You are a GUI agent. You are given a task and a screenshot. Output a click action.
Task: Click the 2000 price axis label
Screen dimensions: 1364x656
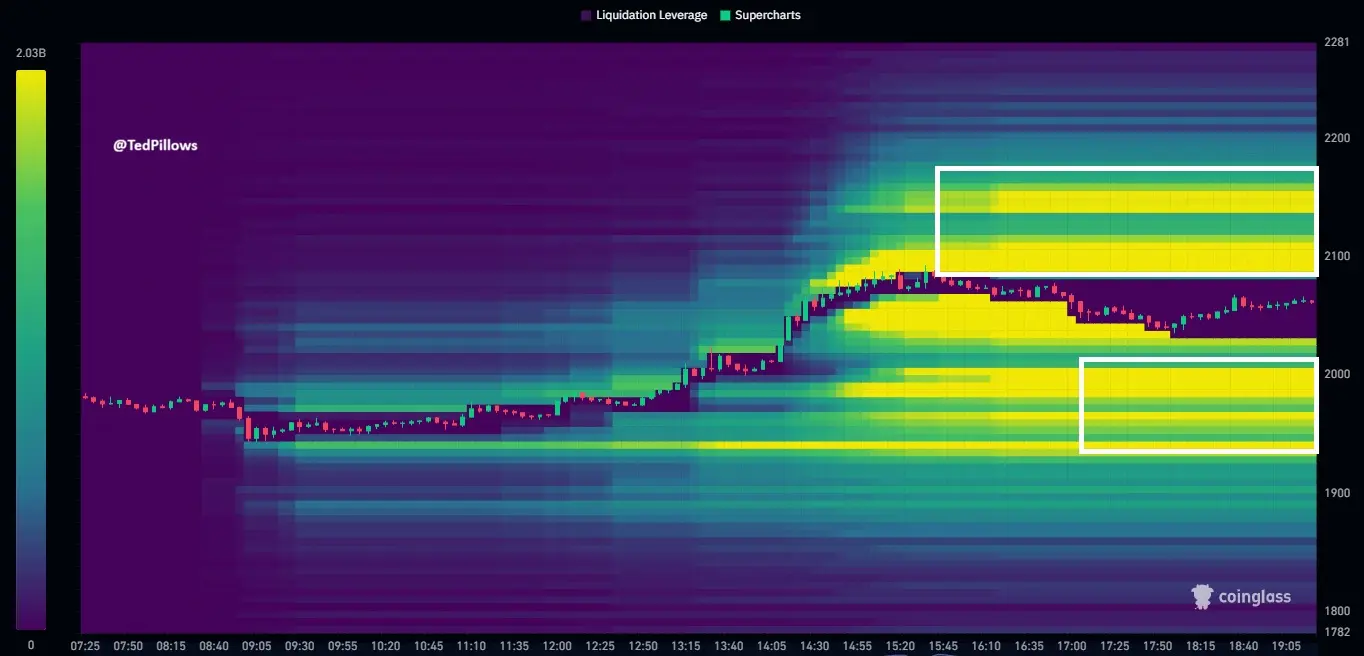(x=1336, y=374)
